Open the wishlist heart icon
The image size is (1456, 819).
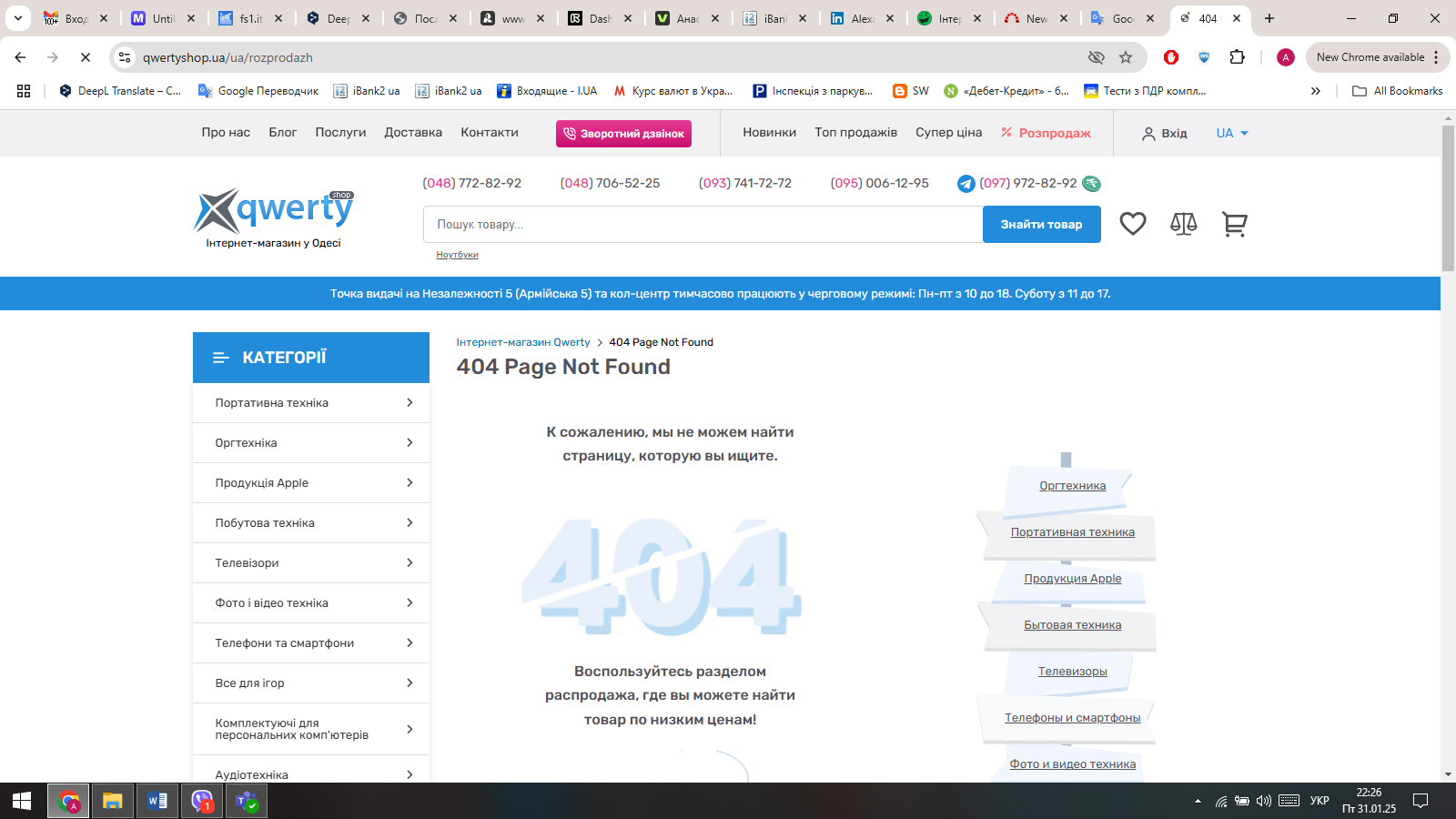[1132, 224]
